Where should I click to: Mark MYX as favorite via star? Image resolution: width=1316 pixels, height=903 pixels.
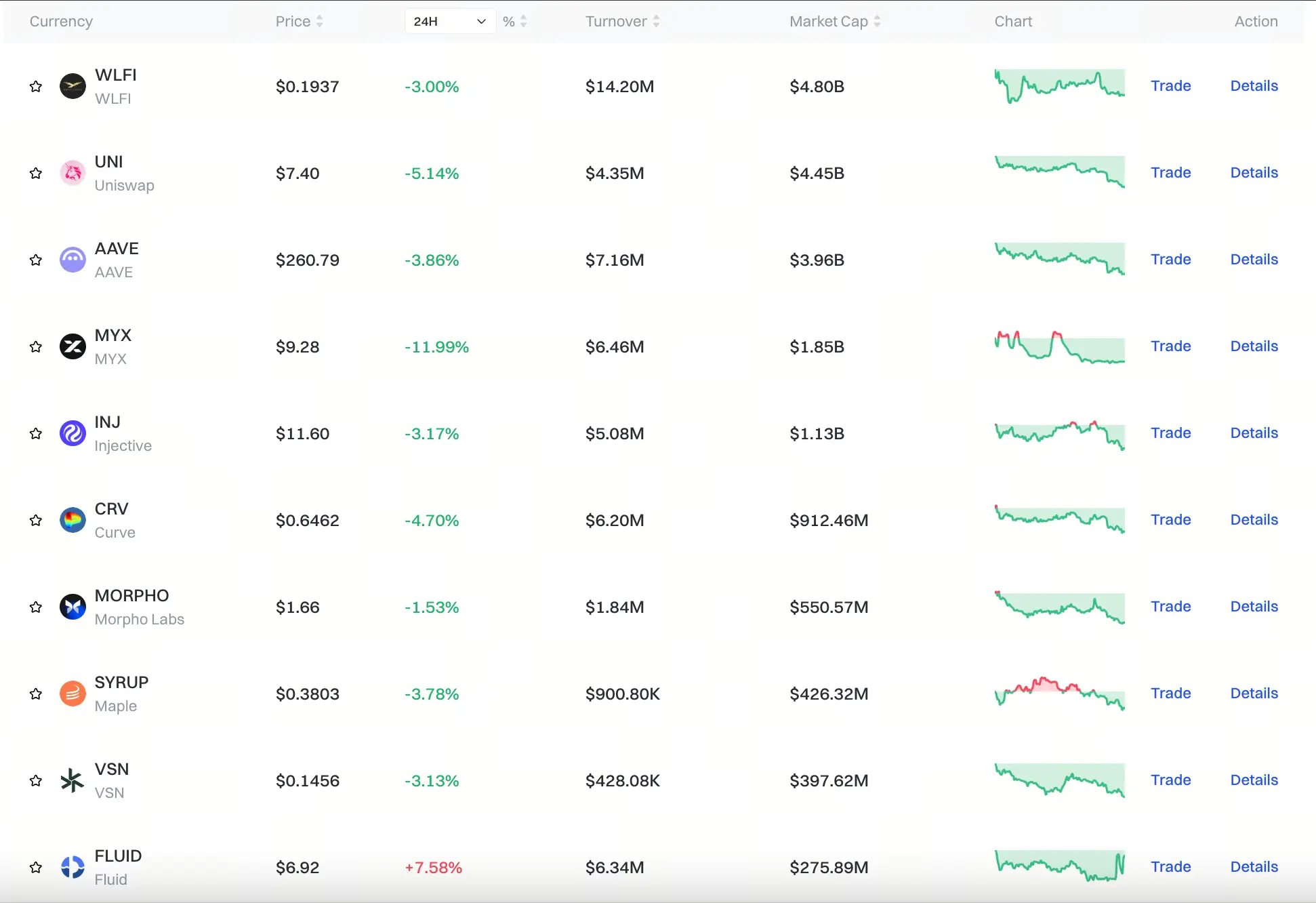point(36,346)
